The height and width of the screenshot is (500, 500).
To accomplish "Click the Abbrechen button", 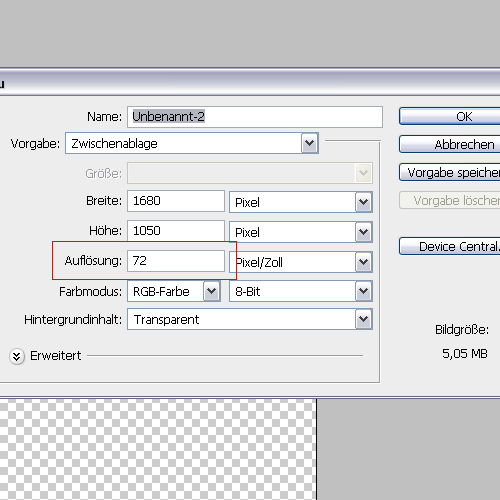I will 450,144.
